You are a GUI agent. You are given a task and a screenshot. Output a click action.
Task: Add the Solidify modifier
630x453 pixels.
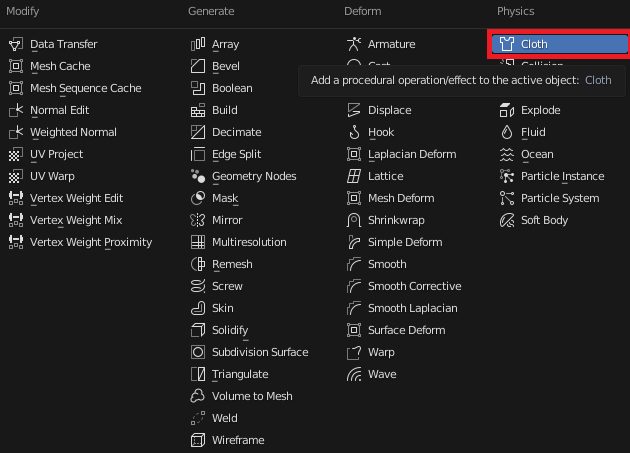click(x=230, y=330)
